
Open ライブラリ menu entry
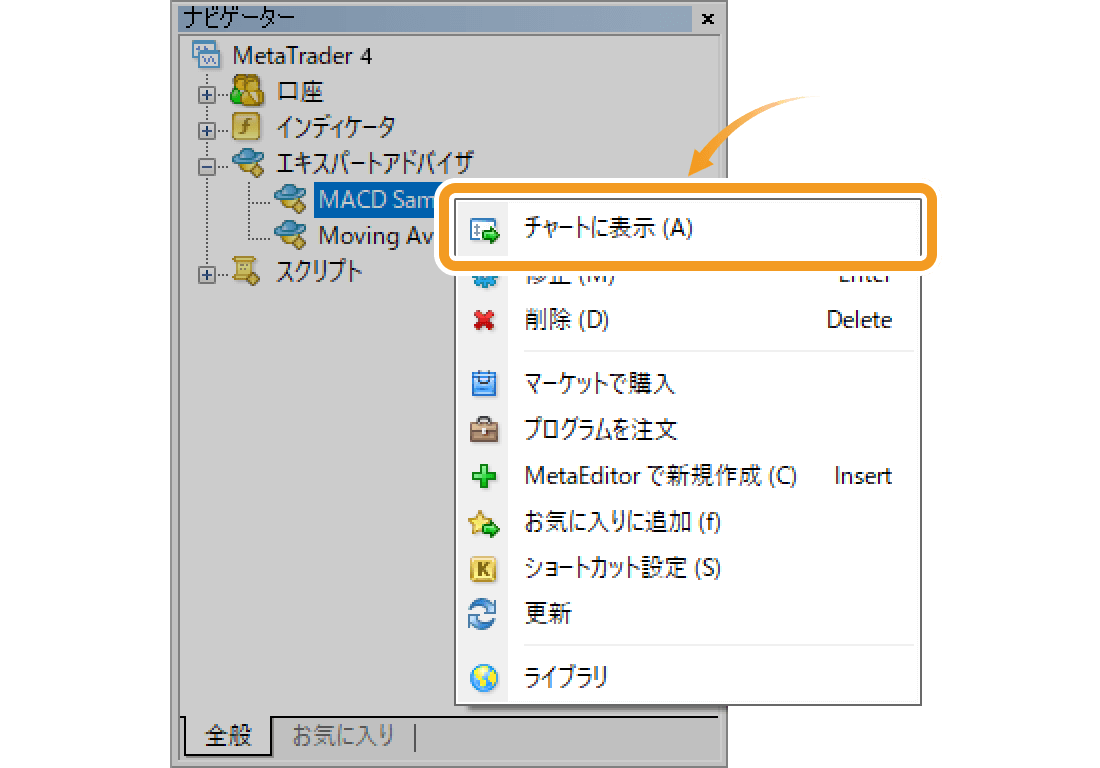[688, 678]
